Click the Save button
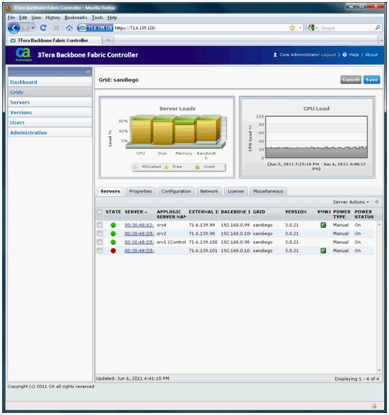The image size is (389, 415). 371,80
